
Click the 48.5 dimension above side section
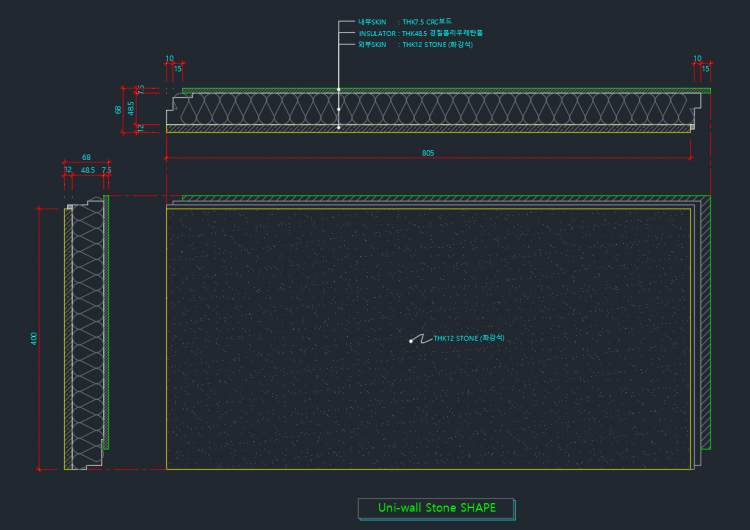(87, 170)
